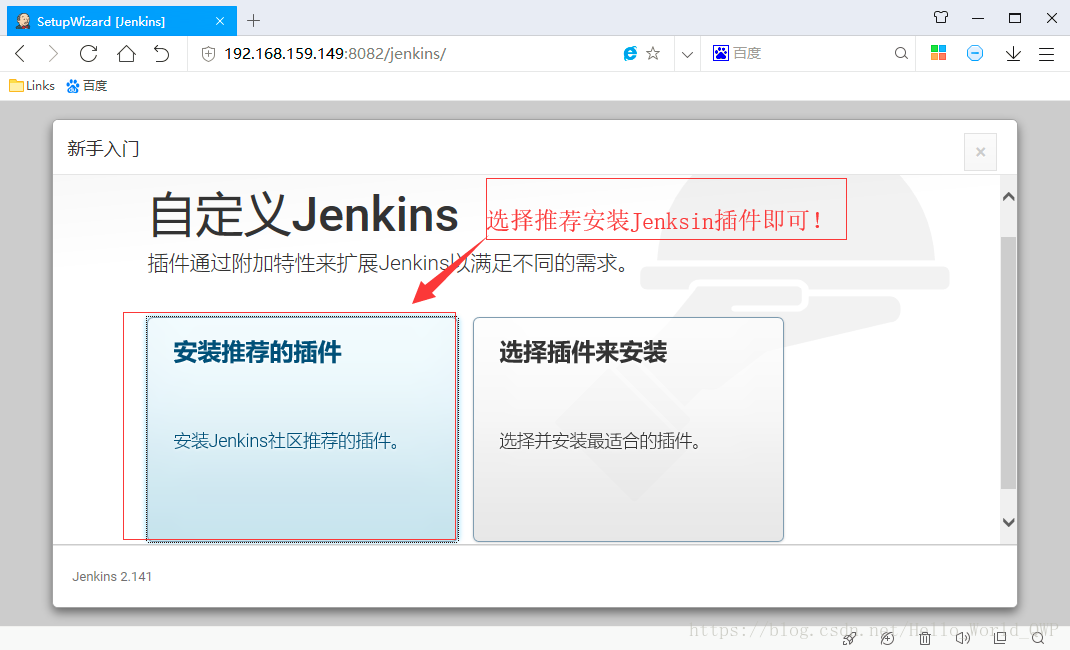Viewport: 1070px width, 650px height.
Task: Close the 新手入门 setup dialog
Action: click(981, 152)
